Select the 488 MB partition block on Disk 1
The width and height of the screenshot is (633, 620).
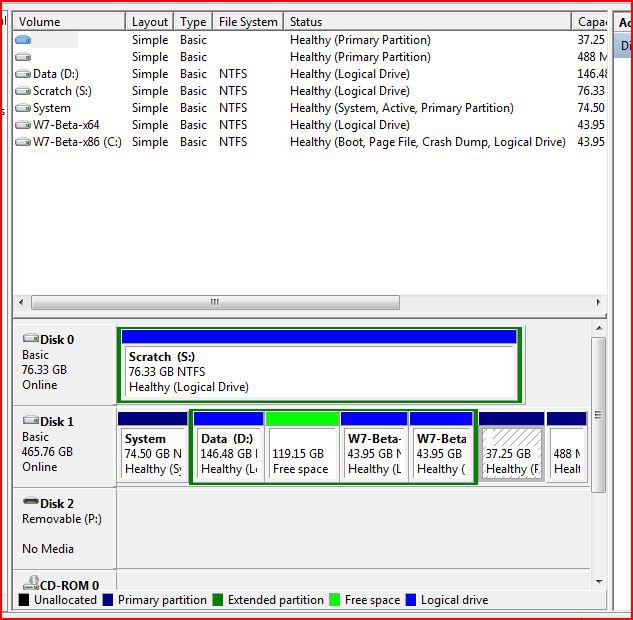tap(566, 447)
